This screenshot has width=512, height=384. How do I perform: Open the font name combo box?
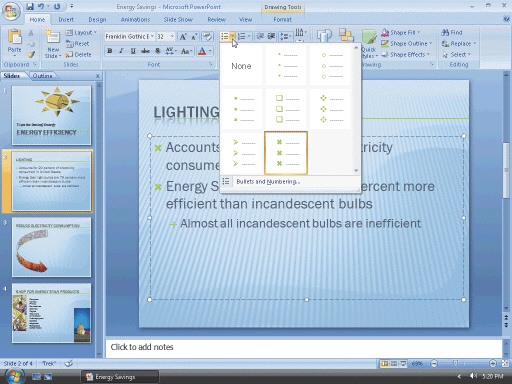click(x=129, y=36)
